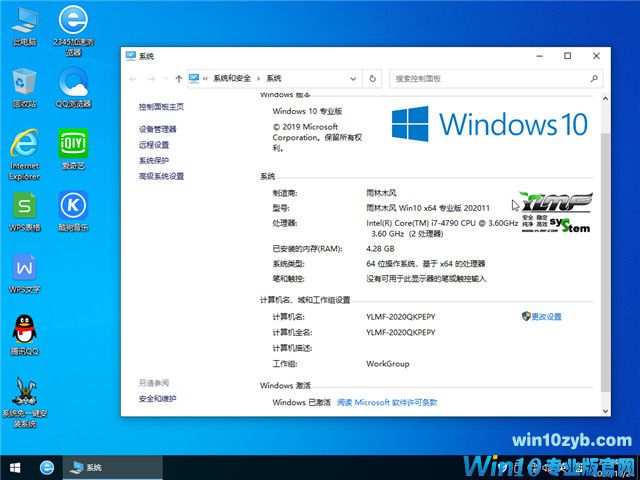Launch the iQIYI desktop app
The width and height of the screenshot is (640, 480).
coord(73,149)
